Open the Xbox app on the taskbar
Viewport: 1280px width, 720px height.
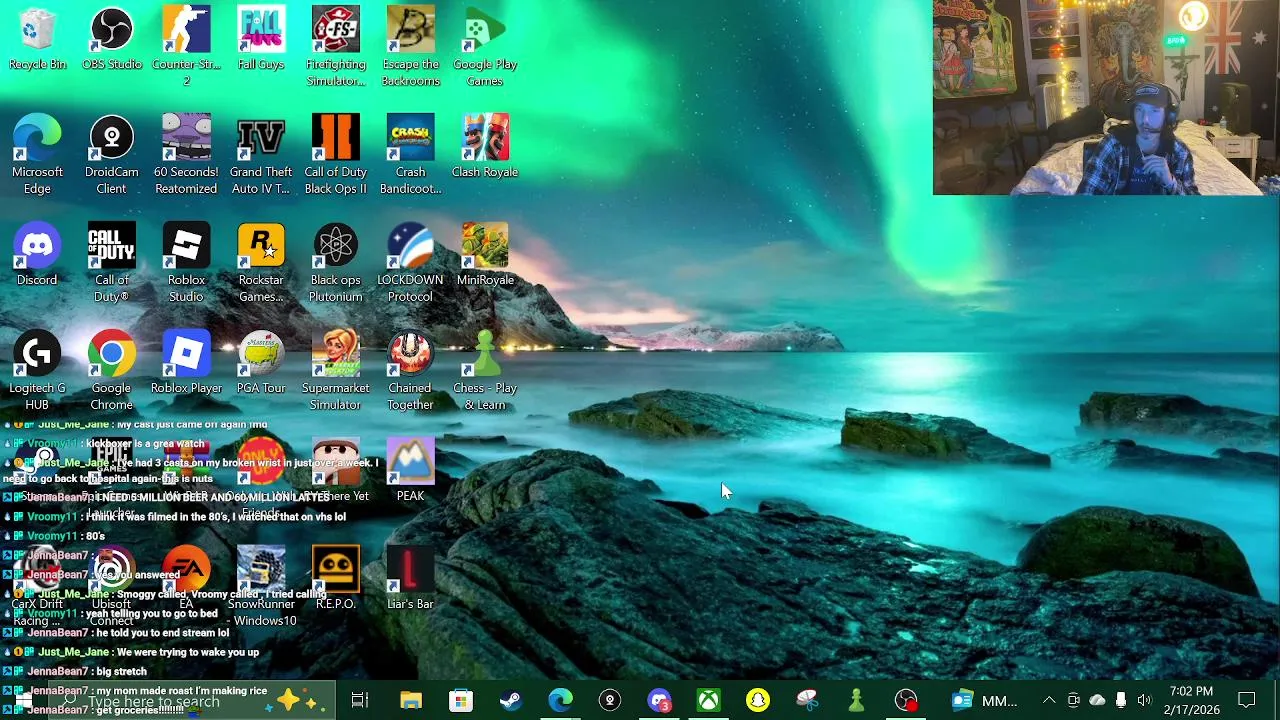click(708, 701)
